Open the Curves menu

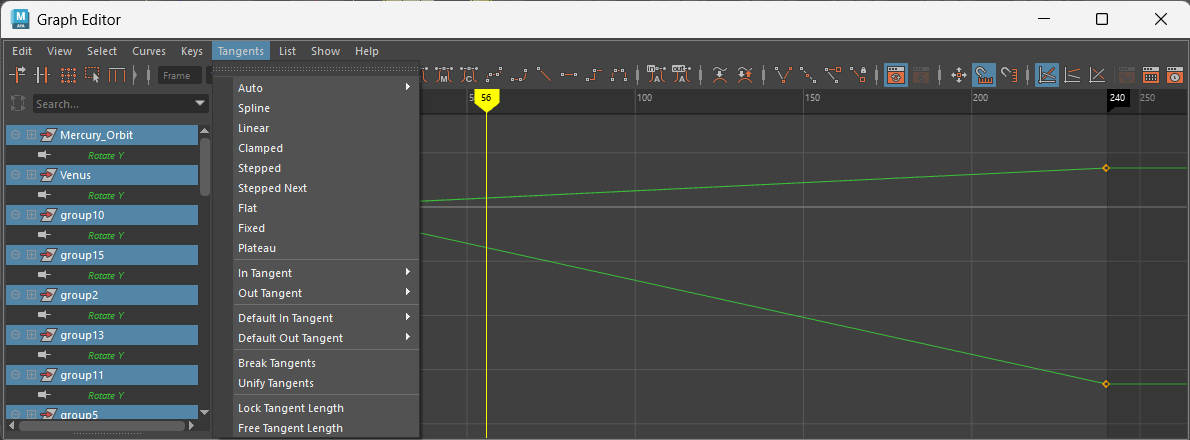(149, 51)
